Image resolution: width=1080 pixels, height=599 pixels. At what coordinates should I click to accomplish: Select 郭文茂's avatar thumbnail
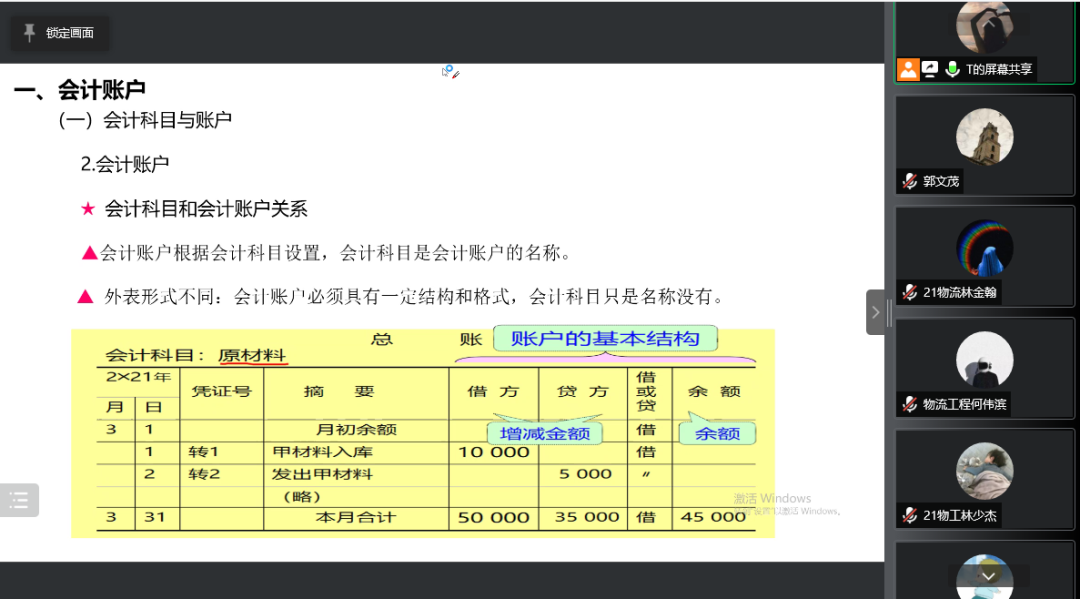tap(984, 137)
